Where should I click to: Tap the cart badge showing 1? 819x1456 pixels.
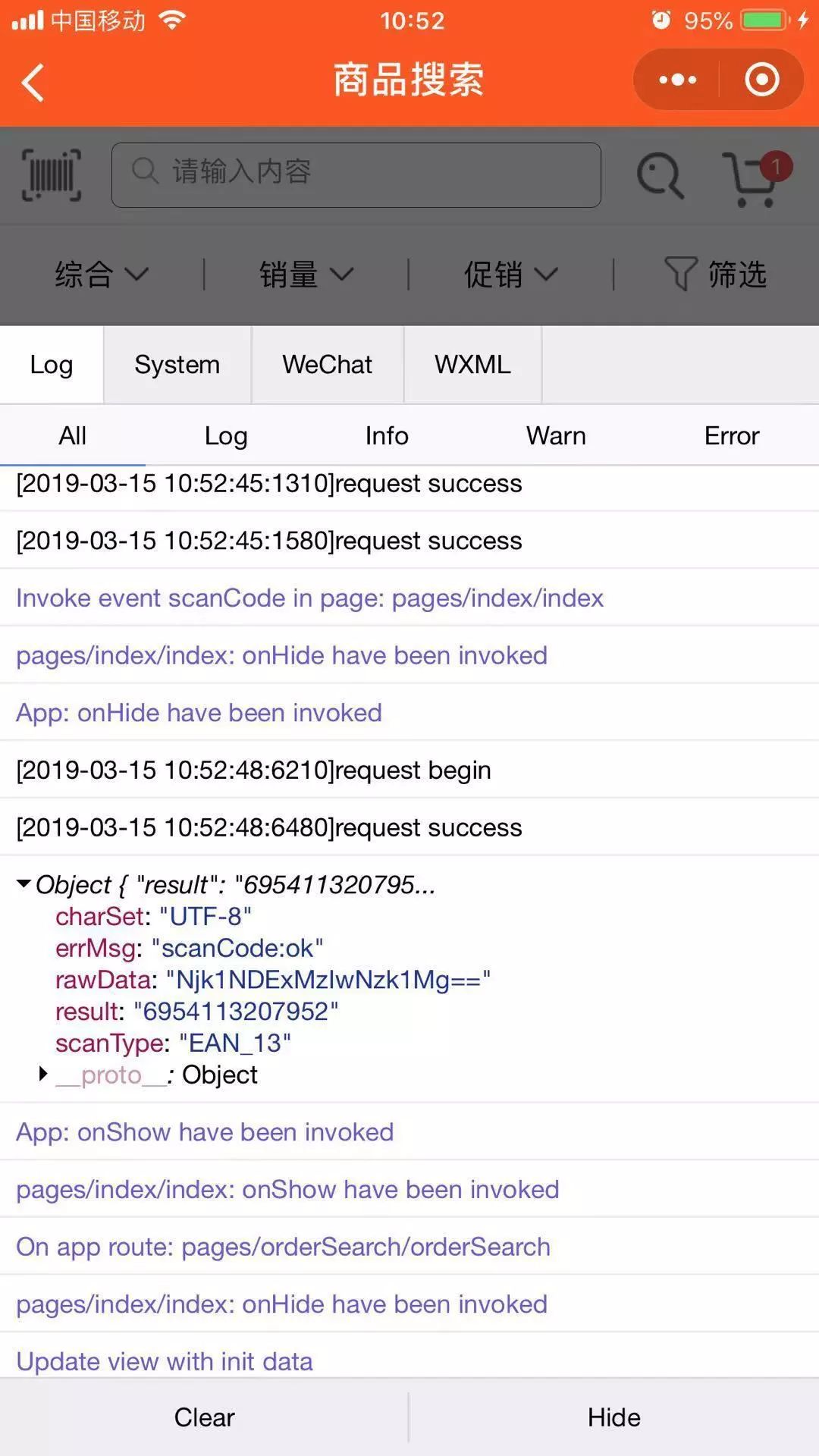point(776,166)
